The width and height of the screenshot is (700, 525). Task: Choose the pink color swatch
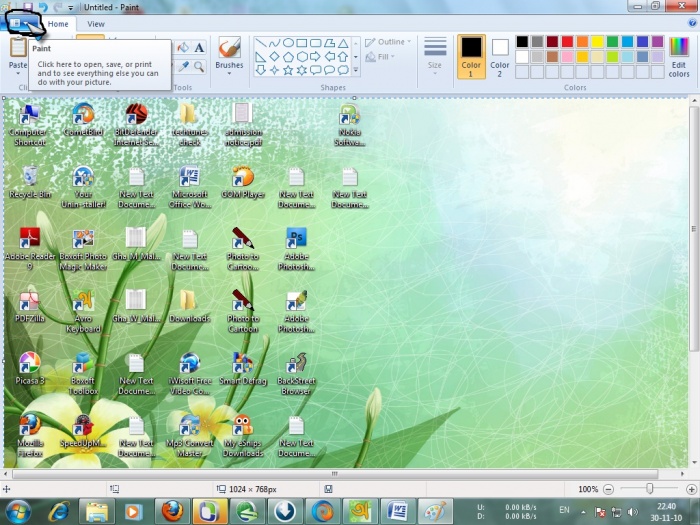[x=567, y=57]
